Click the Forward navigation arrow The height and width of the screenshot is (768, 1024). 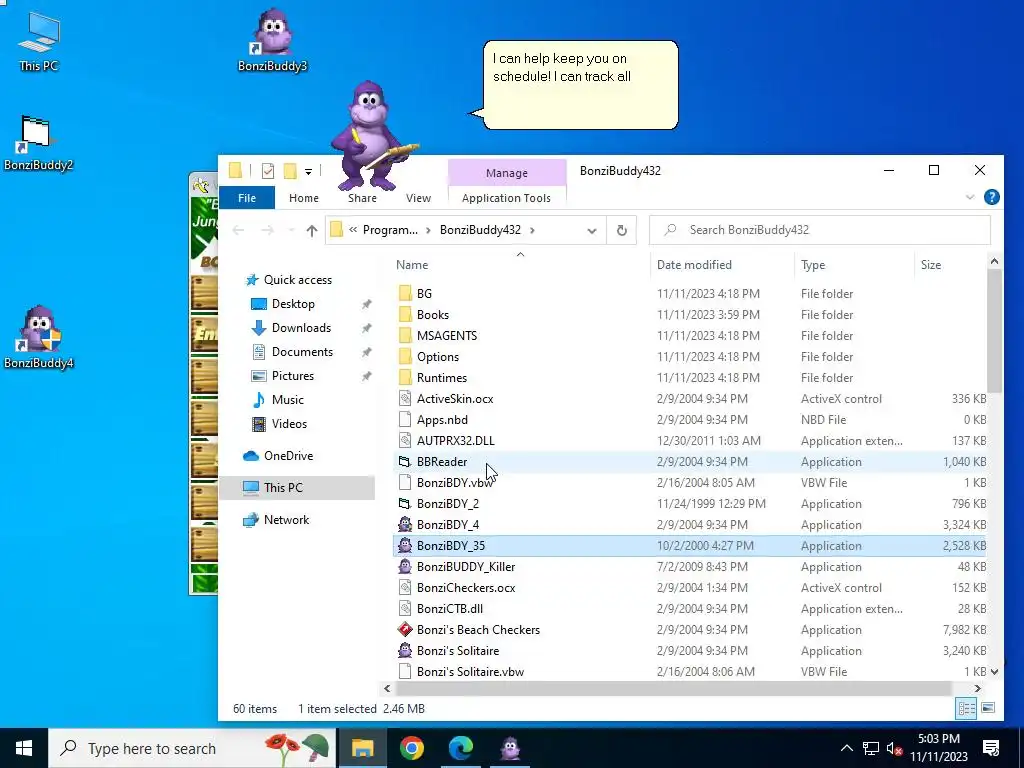(267, 230)
